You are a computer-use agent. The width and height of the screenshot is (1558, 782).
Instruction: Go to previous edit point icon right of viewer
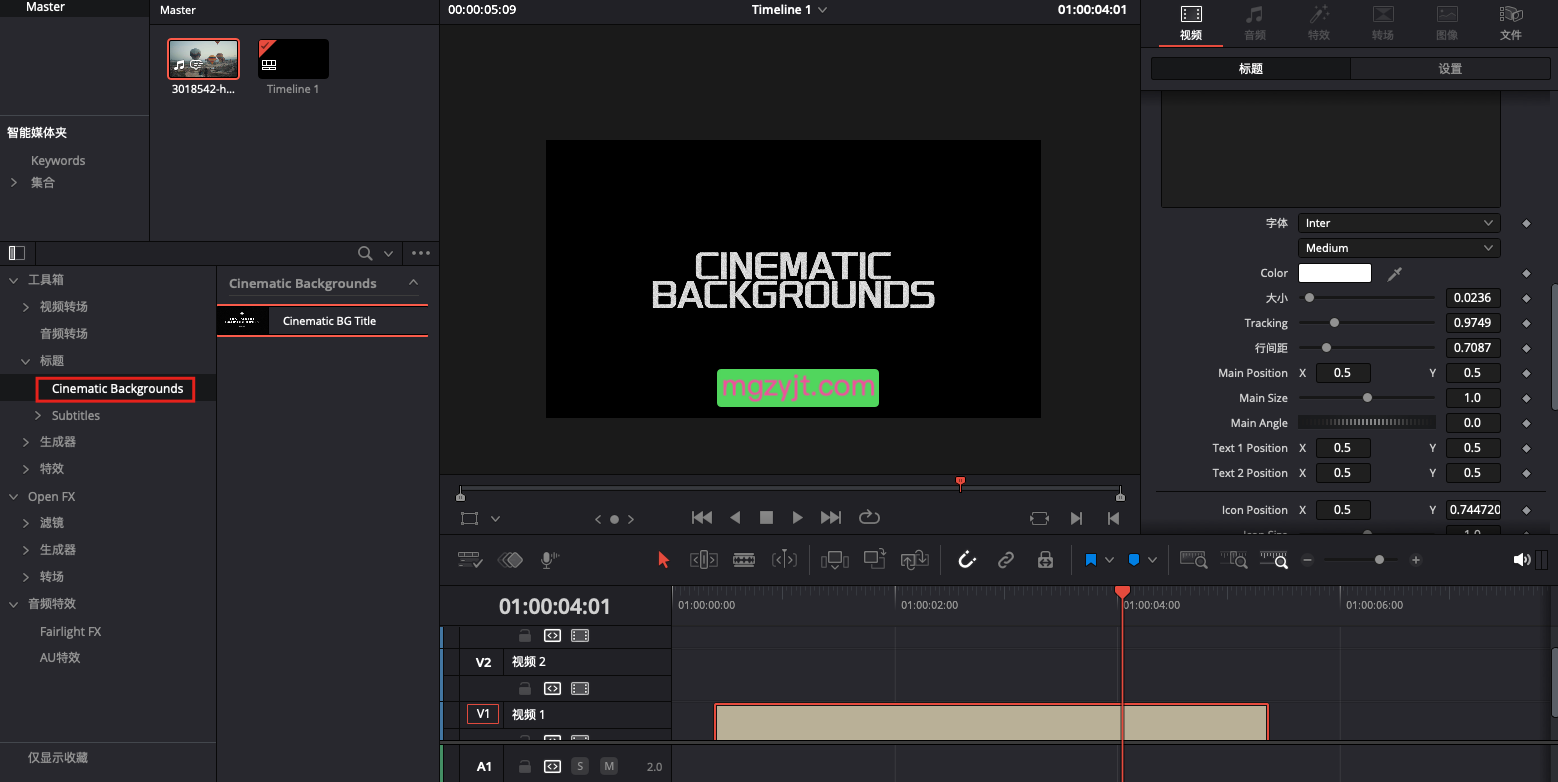point(1113,518)
